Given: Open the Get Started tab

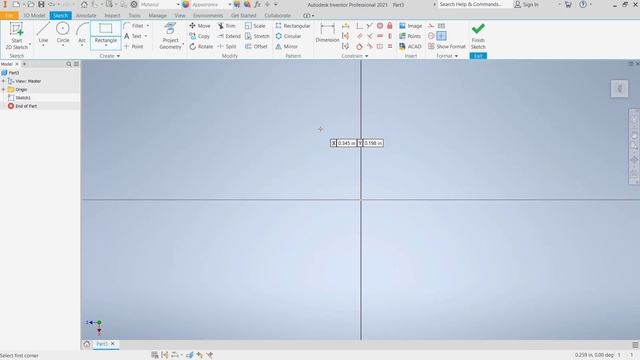Looking at the screenshot, I should (x=243, y=16).
